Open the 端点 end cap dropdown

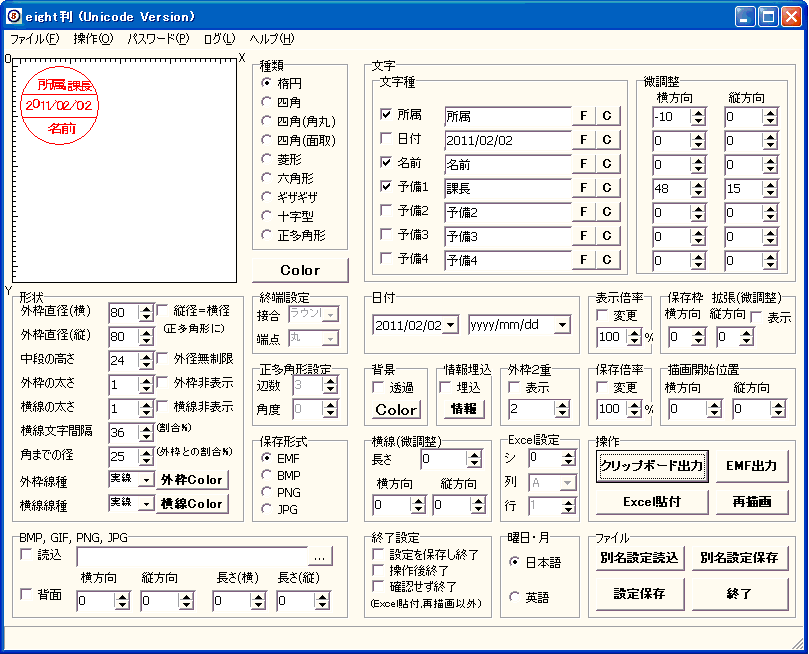(x=331, y=338)
